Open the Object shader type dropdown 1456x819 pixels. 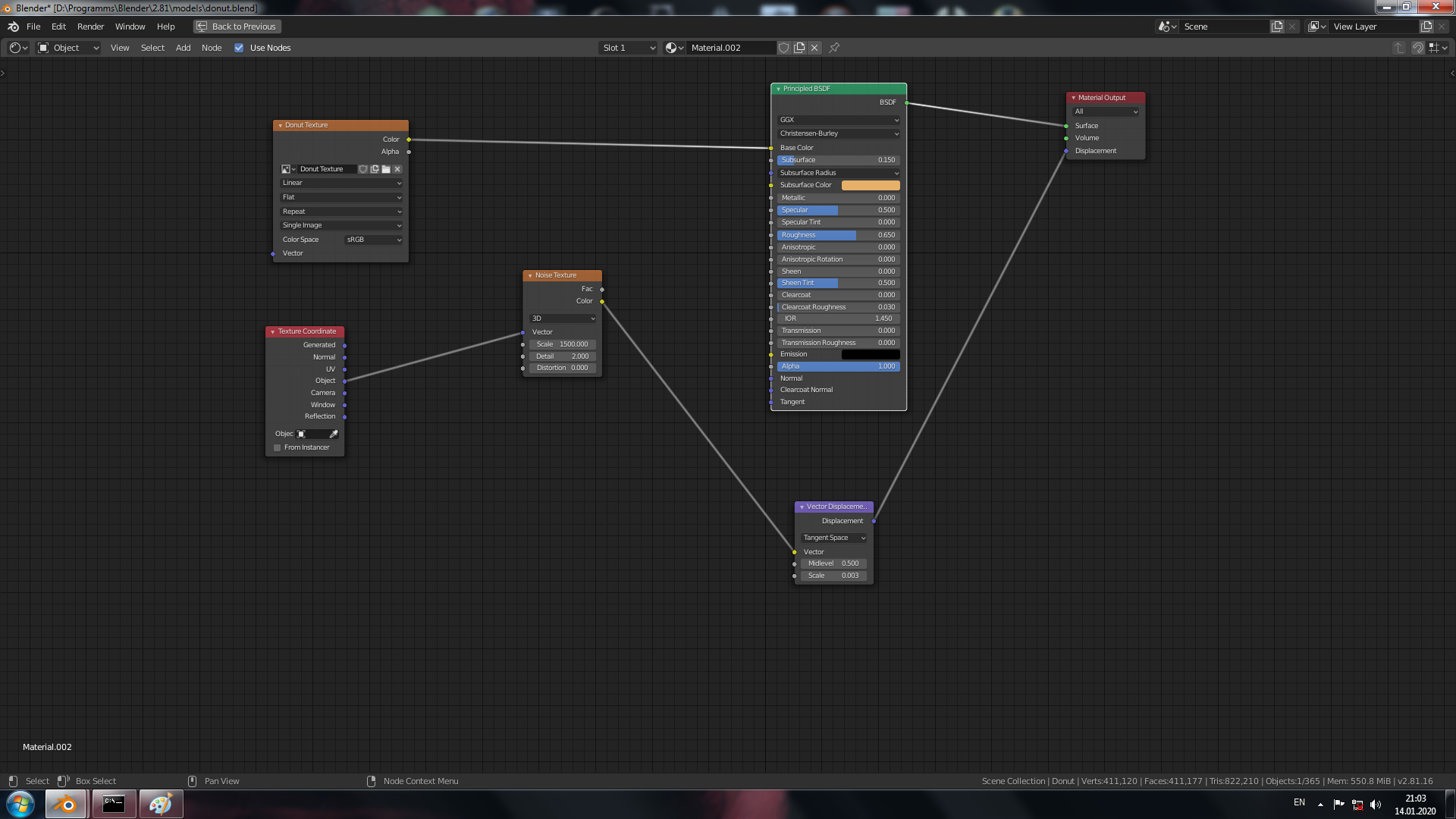tap(68, 48)
